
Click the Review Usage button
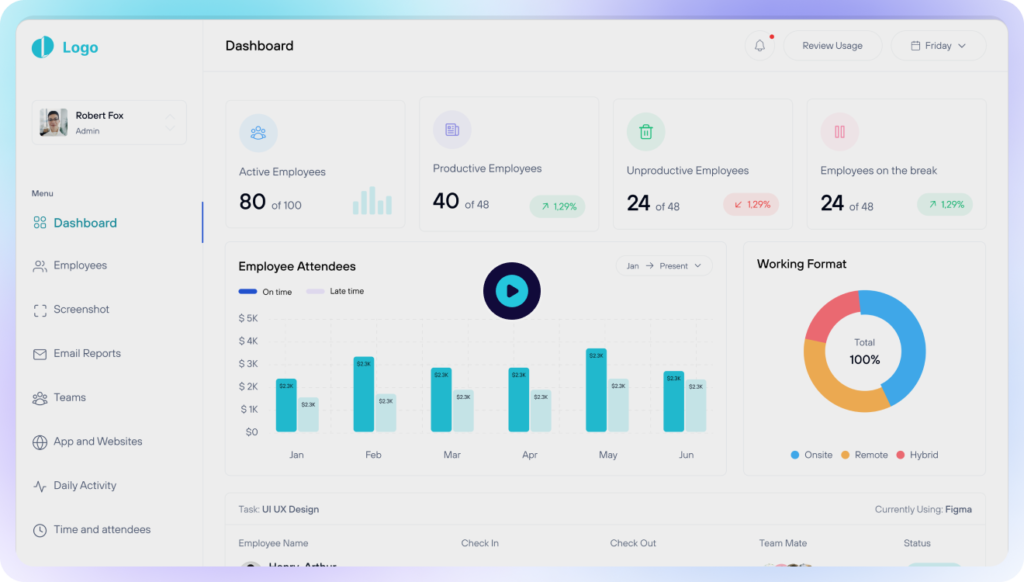[832, 46]
